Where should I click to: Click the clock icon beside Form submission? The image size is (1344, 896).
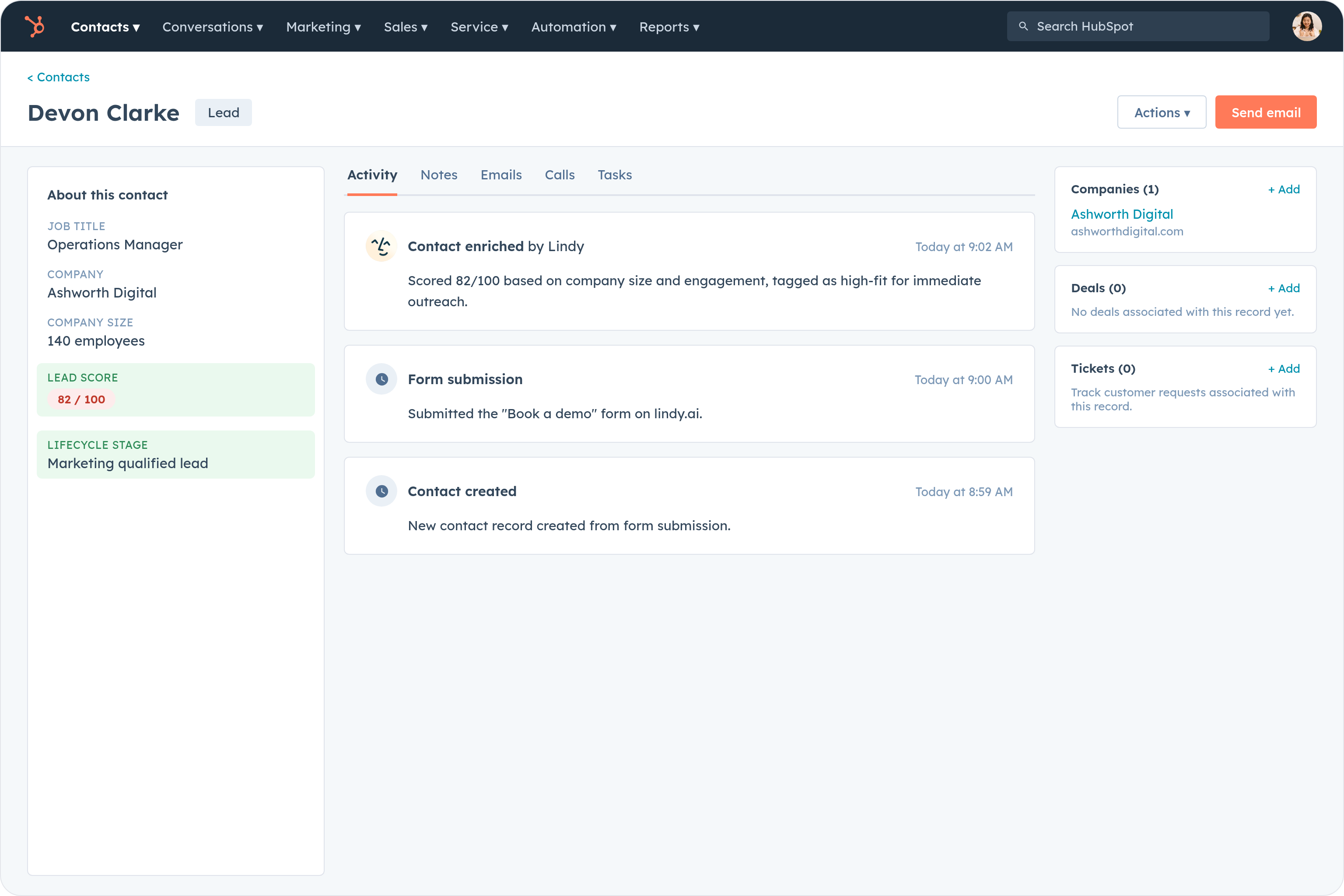(x=381, y=379)
